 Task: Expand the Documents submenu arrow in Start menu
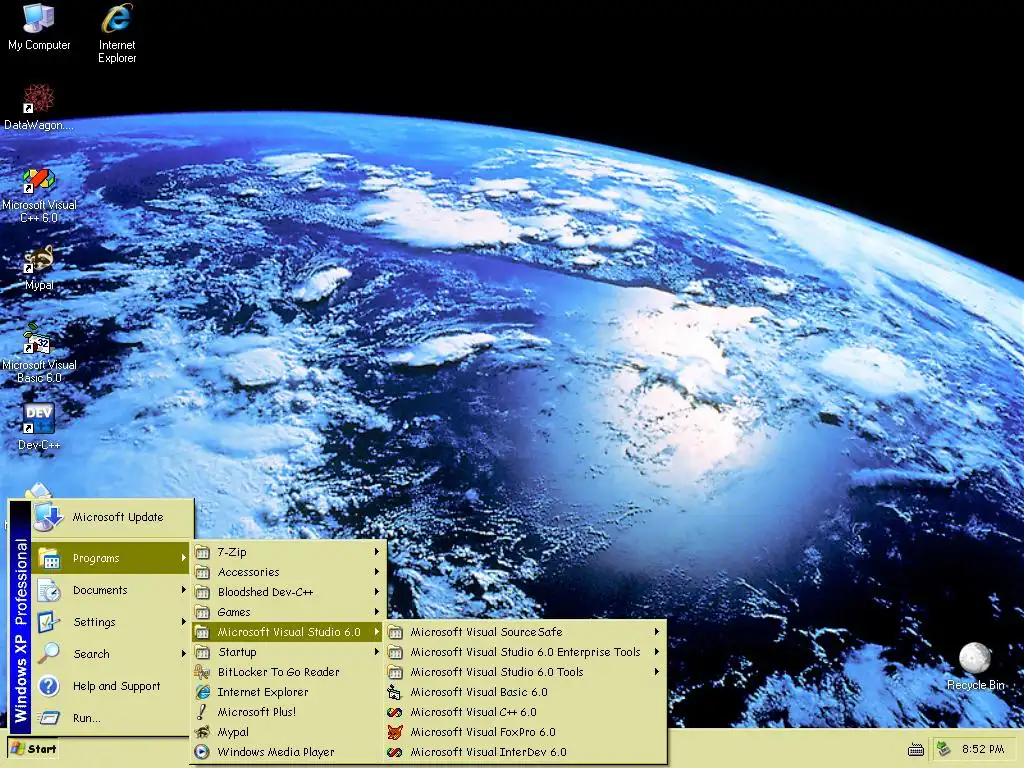click(184, 590)
